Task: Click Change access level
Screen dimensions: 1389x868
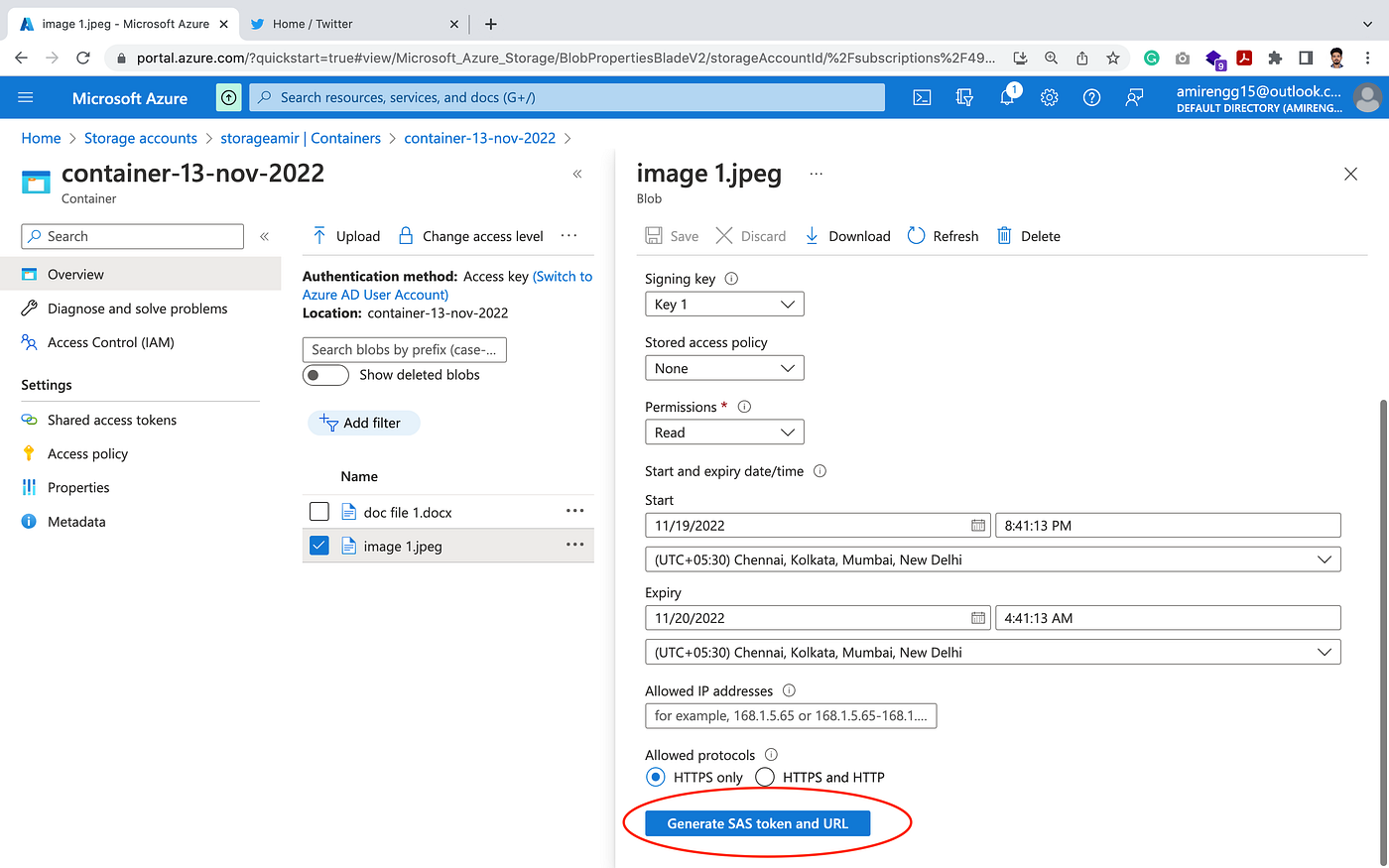Action: pos(471,236)
